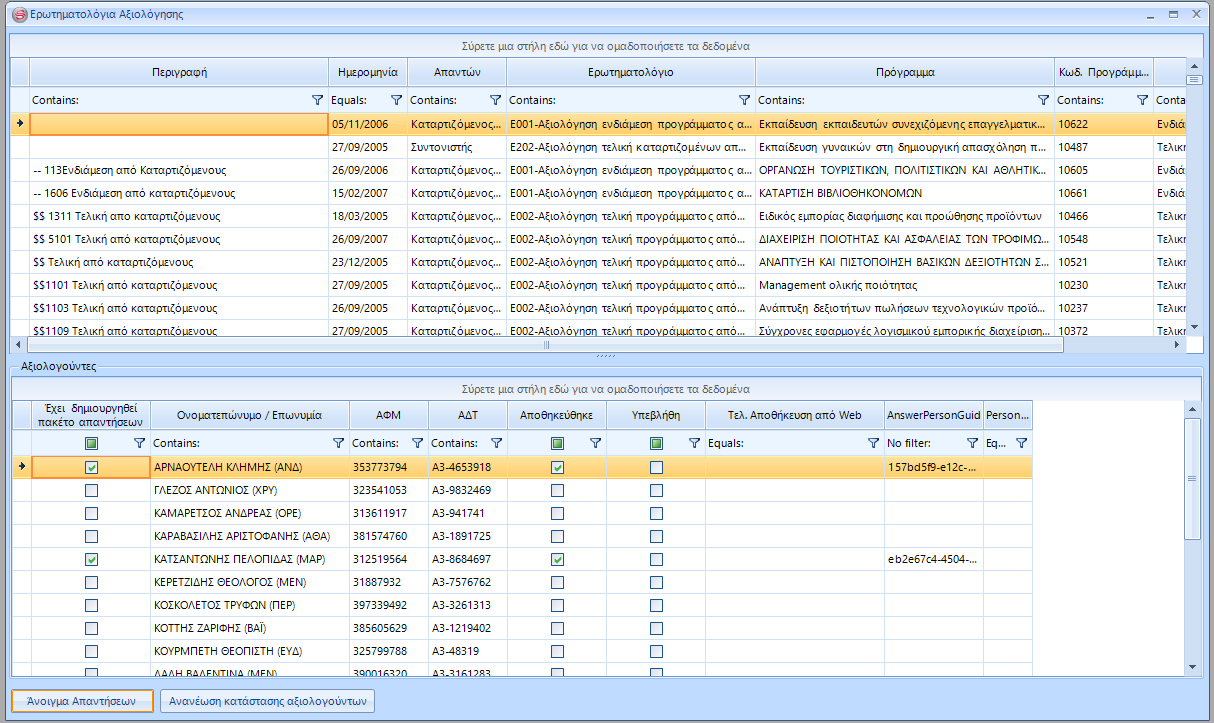Viewport: 1214px width, 723px height.
Task: Click filter icon in Ερωτηματολόγιο column
Action: click(744, 100)
